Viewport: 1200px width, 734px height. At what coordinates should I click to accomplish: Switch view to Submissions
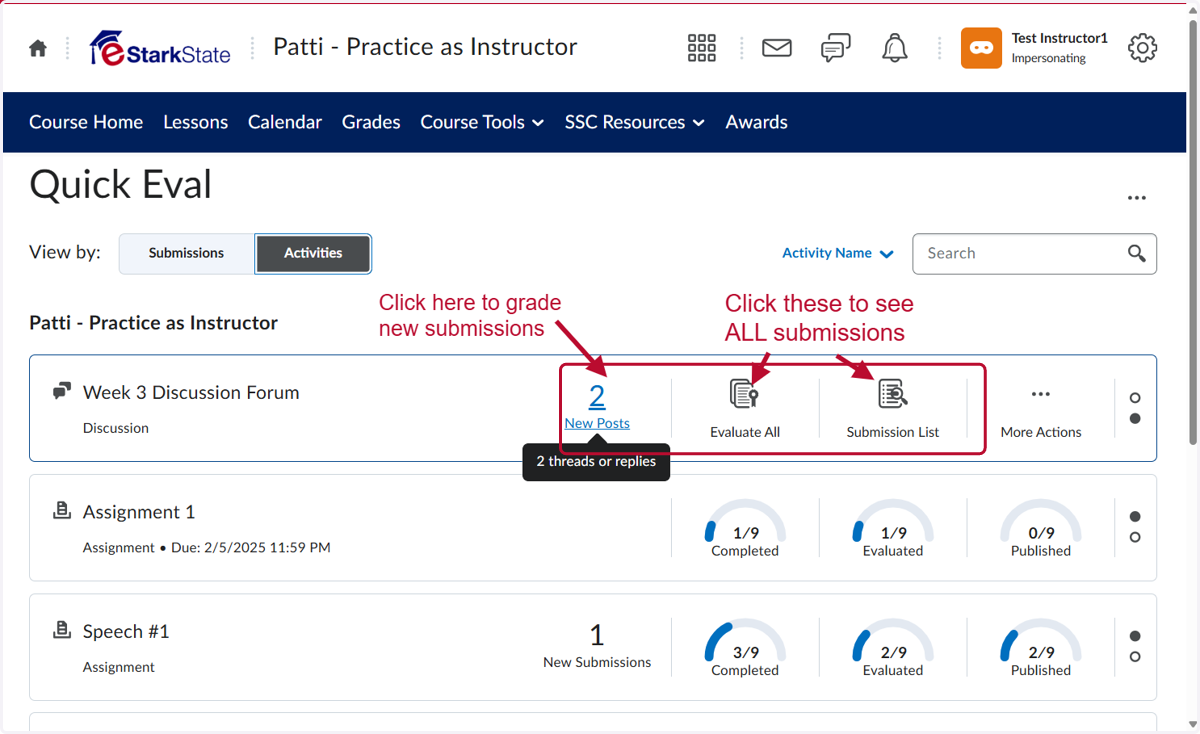[186, 253]
